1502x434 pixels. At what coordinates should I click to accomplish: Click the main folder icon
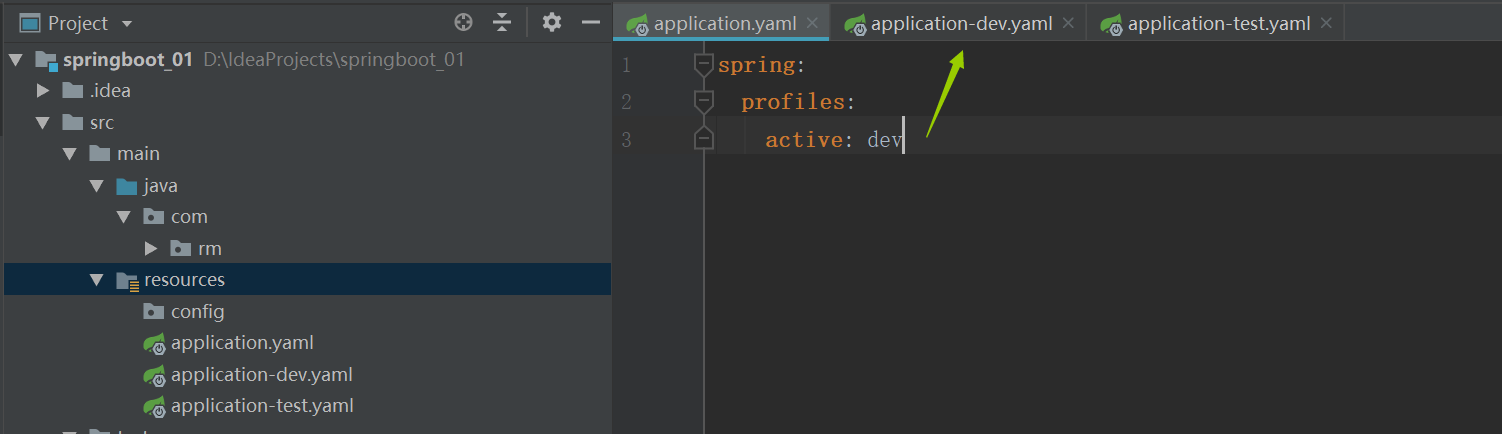pos(100,154)
